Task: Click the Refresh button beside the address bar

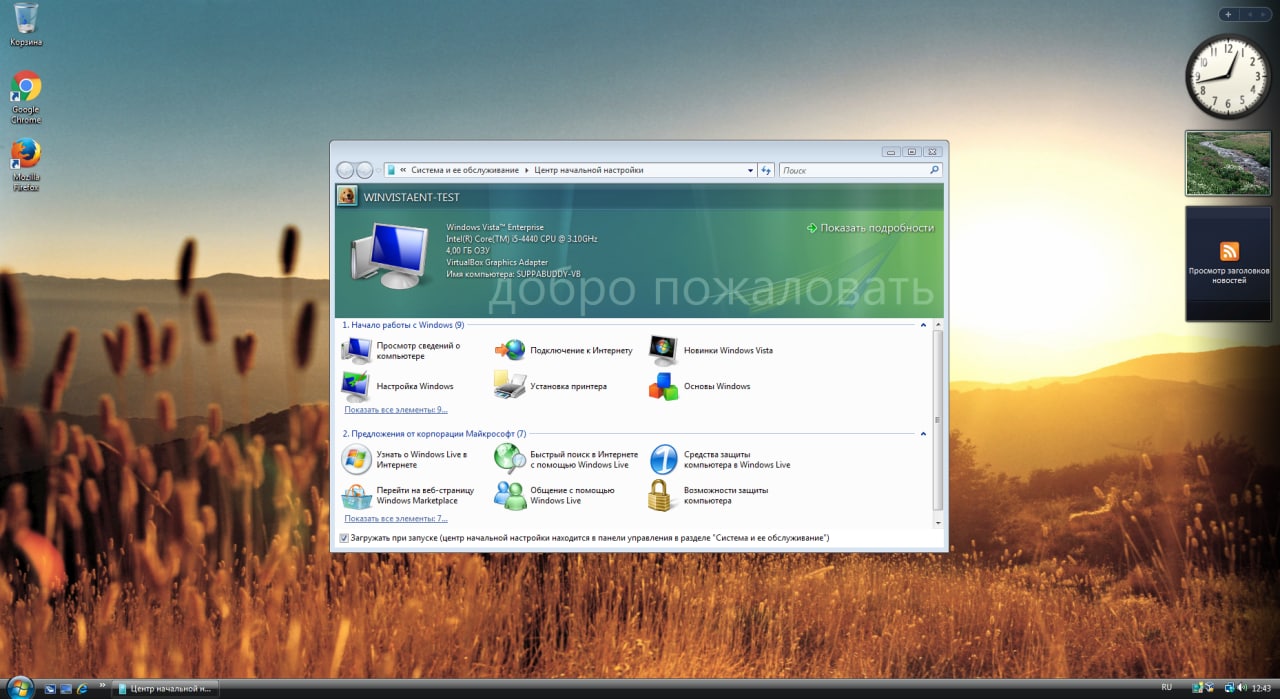Action: click(766, 170)
